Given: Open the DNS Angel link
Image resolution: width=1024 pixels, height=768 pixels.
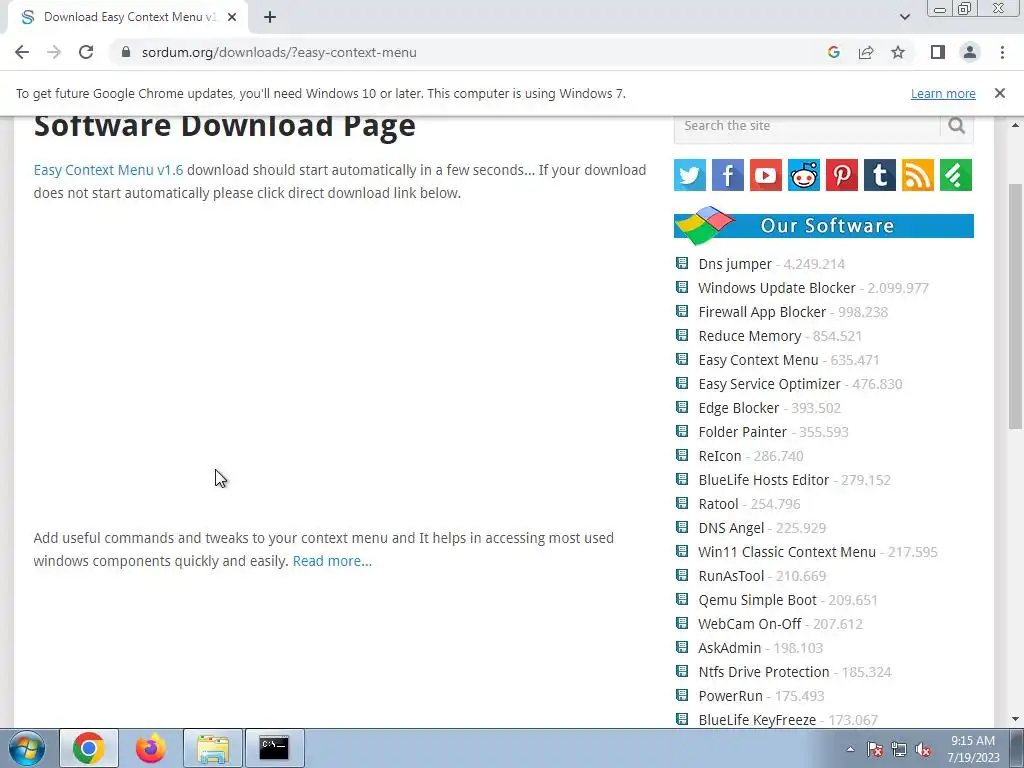Looking at the screenshot, I should tap(731, 528).
